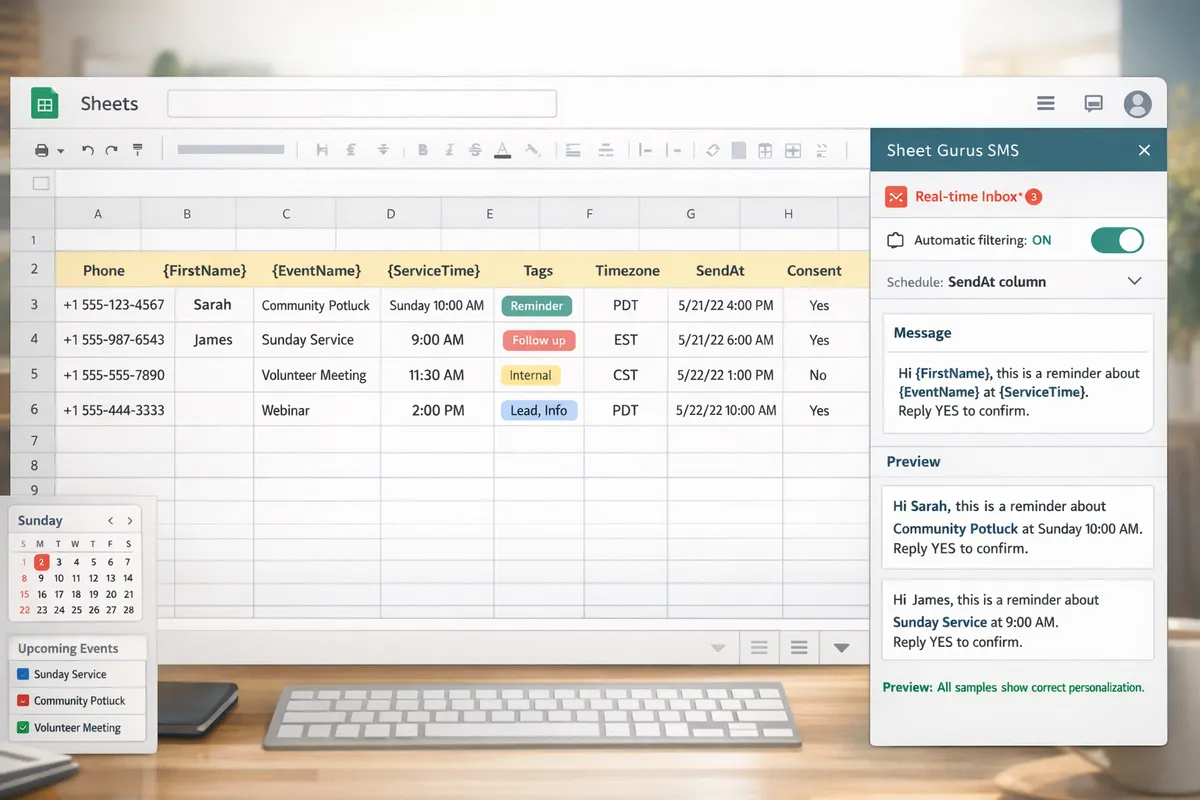The width and height of the screenshot is (1200, 800).
Task: Close the Sheet Gurus SMS panel
Action: click(x=1144, y=149)
